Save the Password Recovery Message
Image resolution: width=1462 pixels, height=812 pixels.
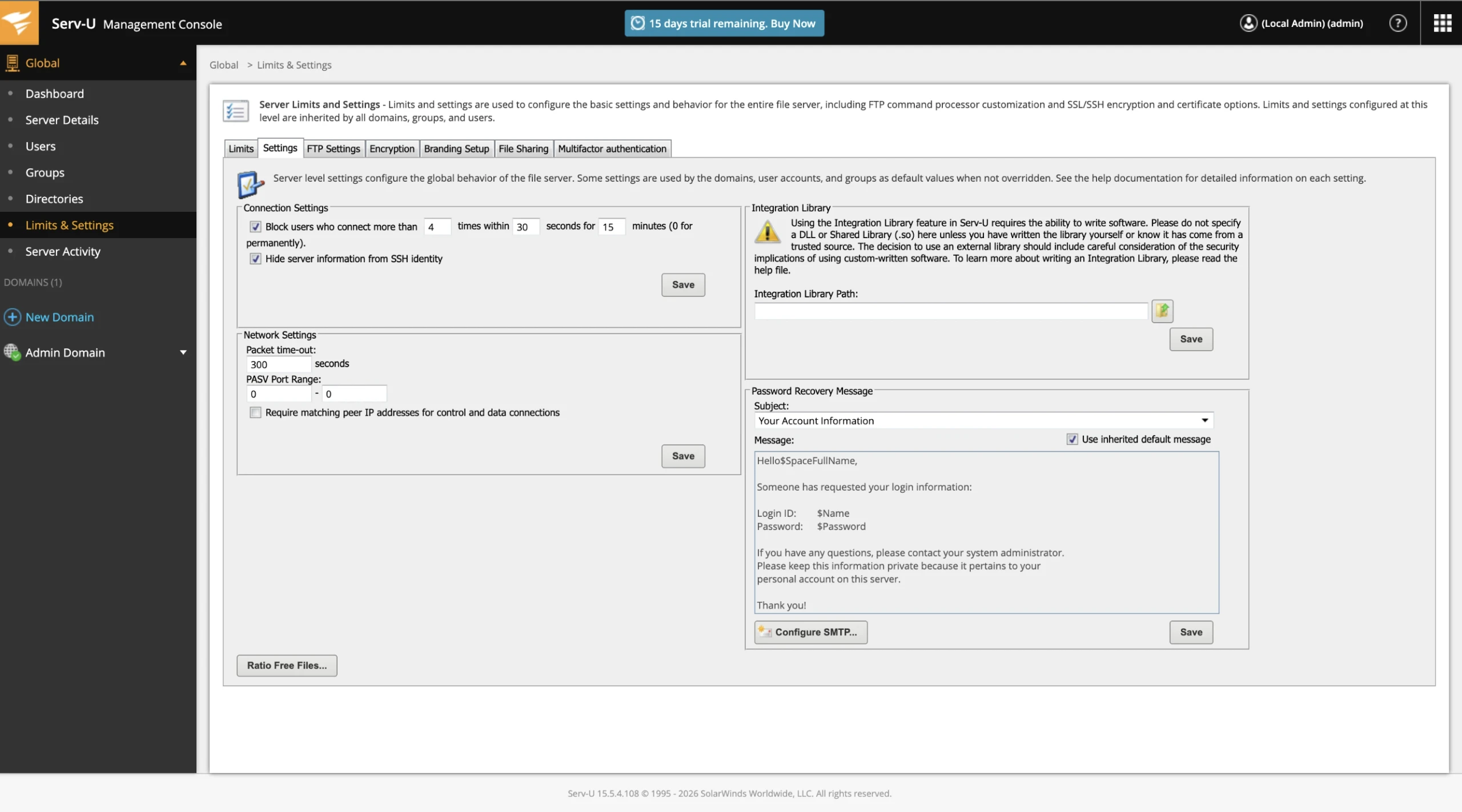click(1191, 632)
